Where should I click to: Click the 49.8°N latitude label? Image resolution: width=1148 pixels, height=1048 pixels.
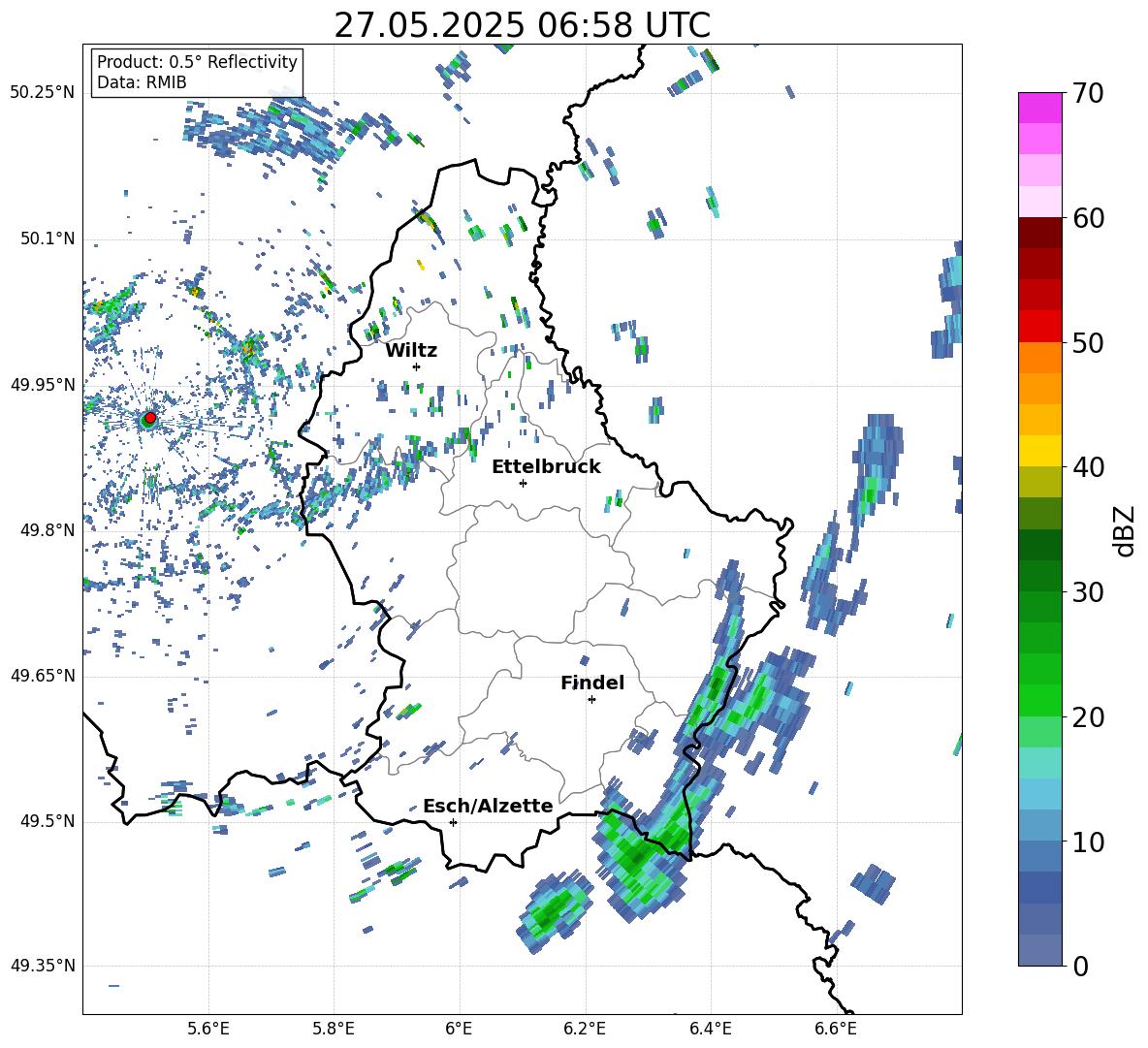[48, 530]
